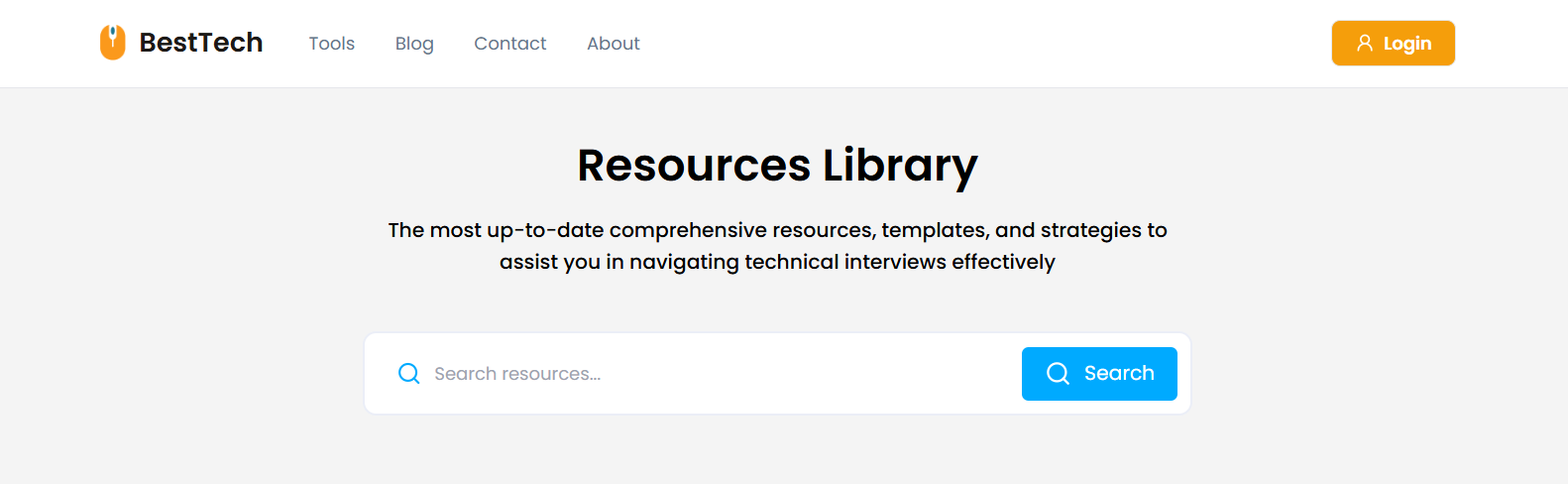Click the BestTech brand name text
The image size is (1568, 484).
[201, 43]
